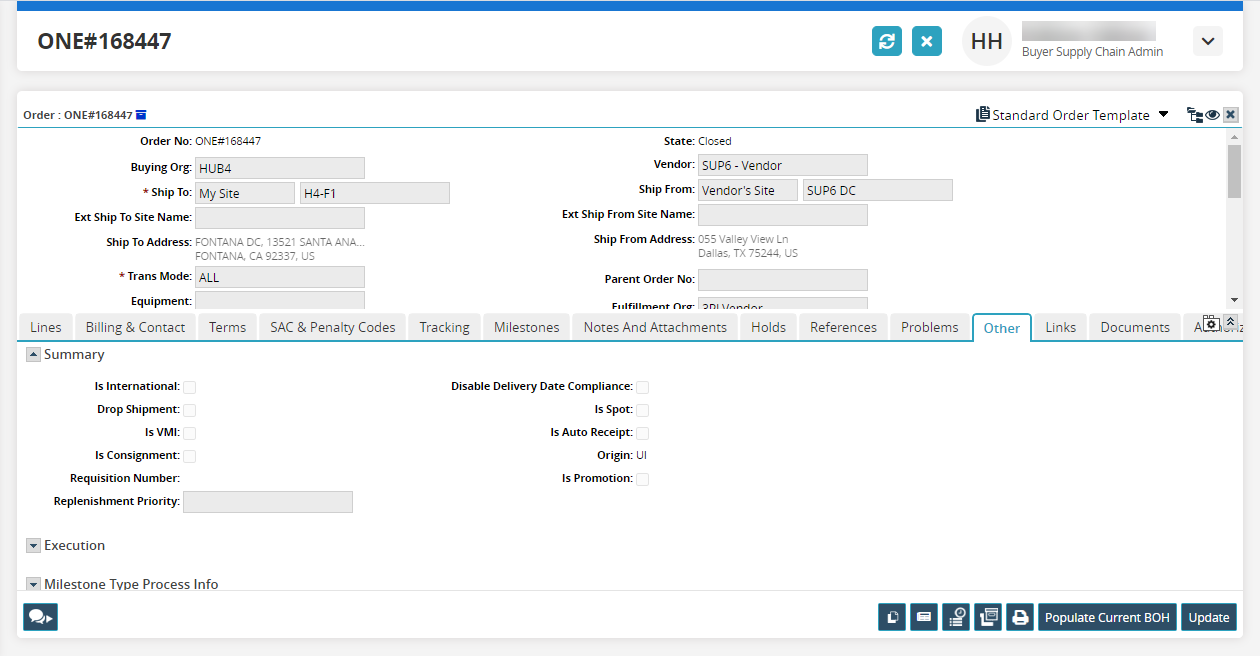Close the ONE#168447 tab with the X icon
Viewport: 1260px width, 656px height.
[927, 41]
